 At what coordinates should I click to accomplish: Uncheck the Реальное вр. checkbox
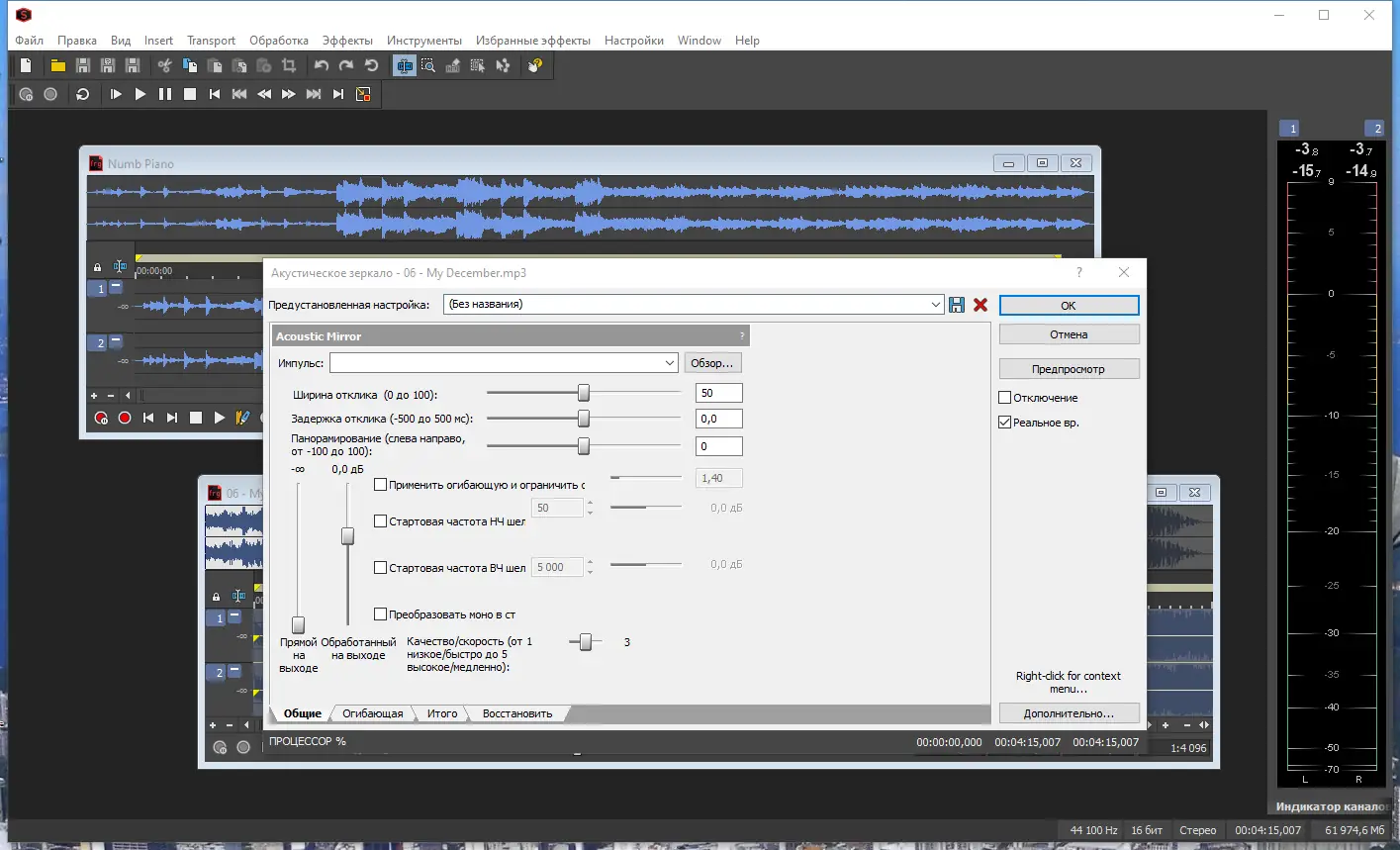[x=1005, y=423]
